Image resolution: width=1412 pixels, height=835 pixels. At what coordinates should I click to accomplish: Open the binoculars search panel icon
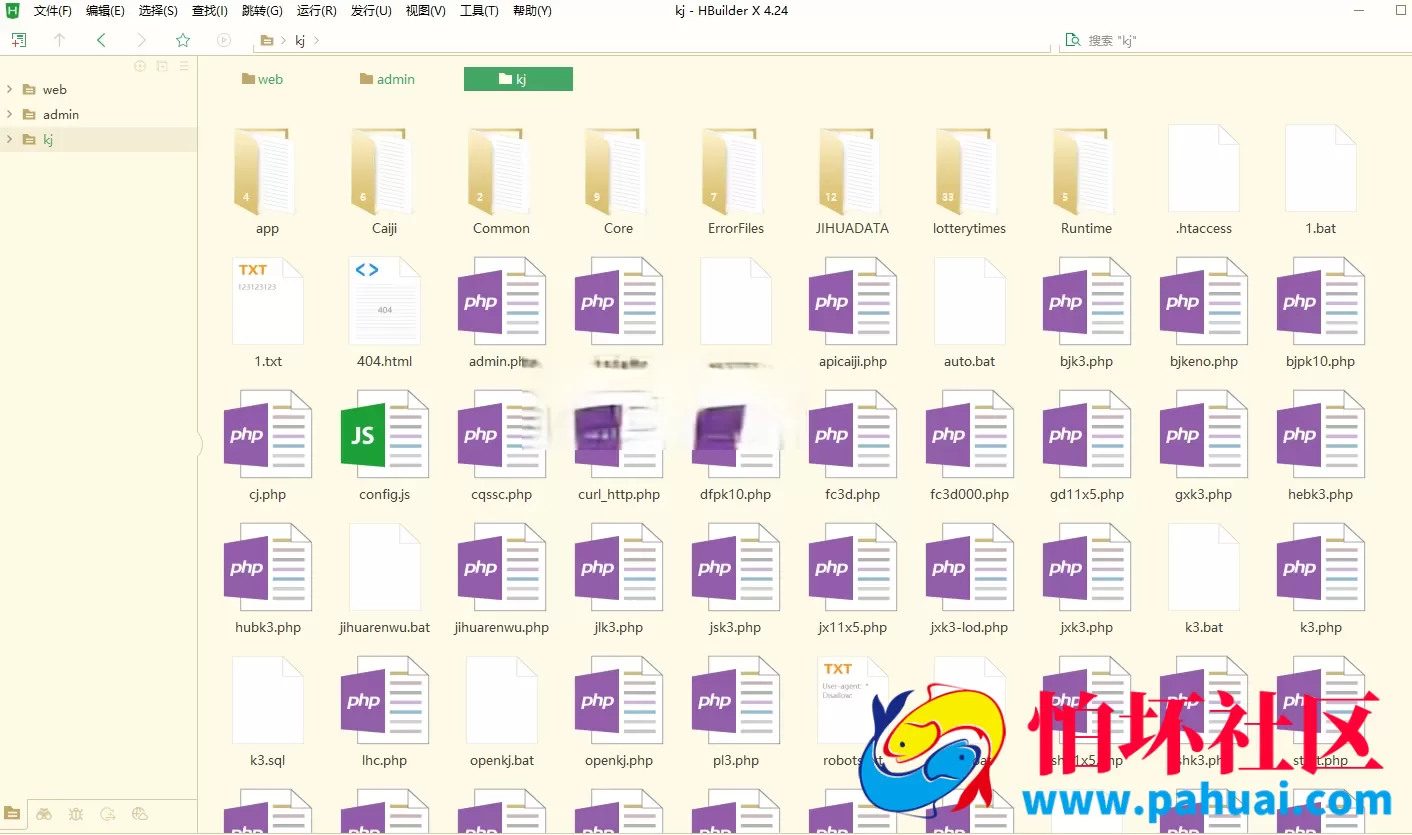click(44, 814)
